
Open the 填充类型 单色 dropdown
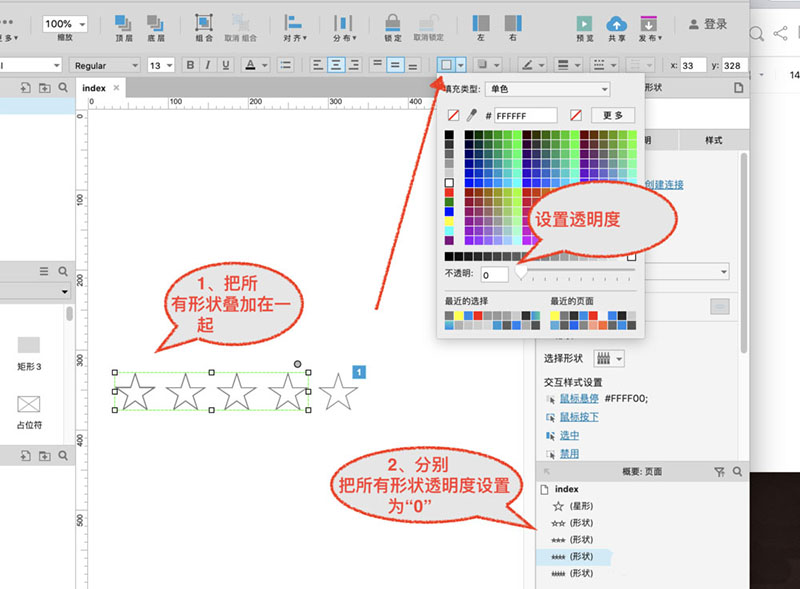(547, 89)
